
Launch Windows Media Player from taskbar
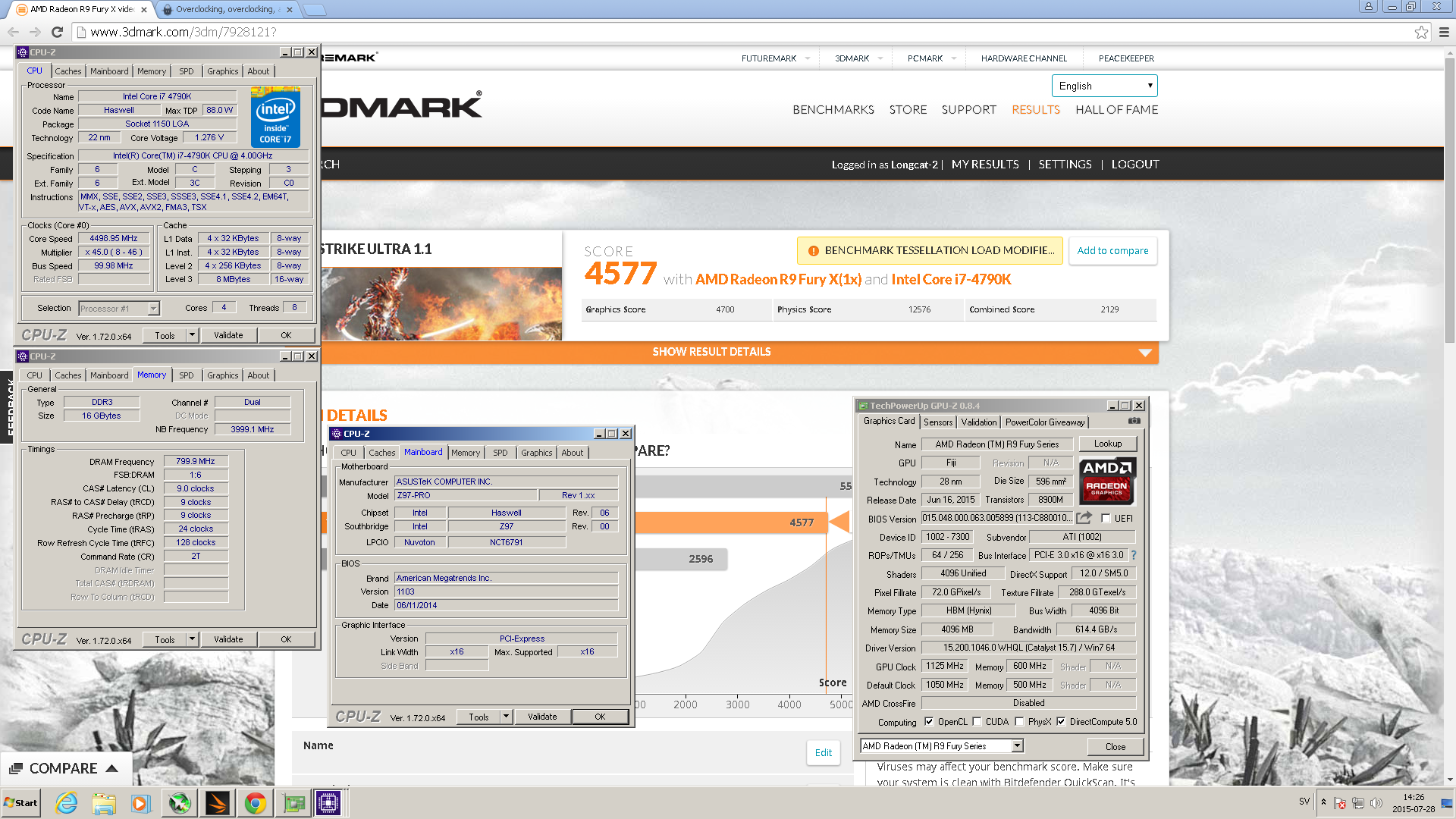[x=140, y=803]
